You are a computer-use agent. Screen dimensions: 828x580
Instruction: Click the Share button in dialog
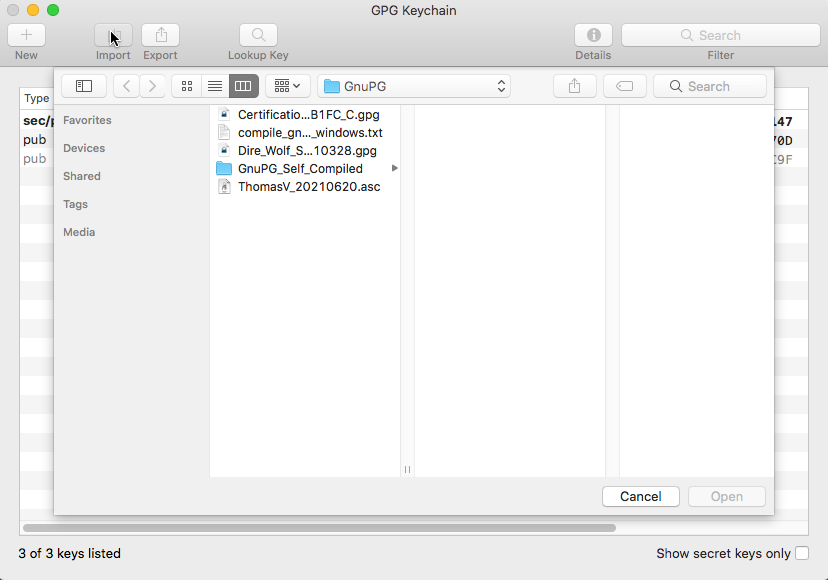click(x=575, y=86)
